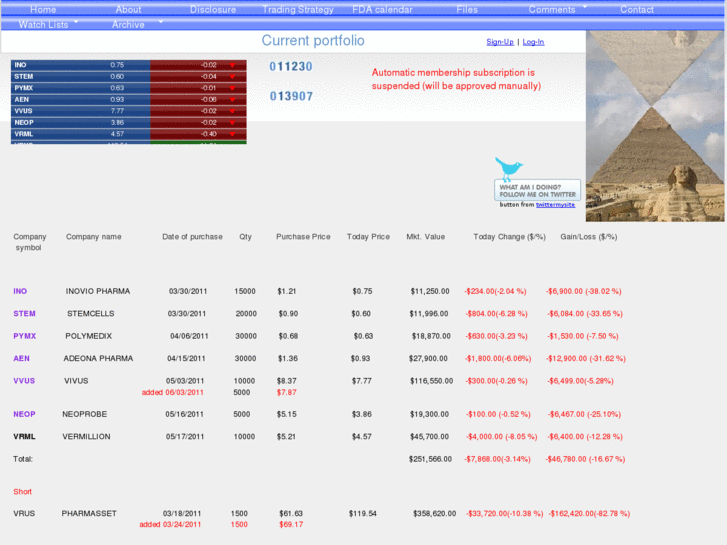Click the red down arrow for INO
Viewport: 727px width, 545px height.
pyautogui.click(x=232, y=65)
